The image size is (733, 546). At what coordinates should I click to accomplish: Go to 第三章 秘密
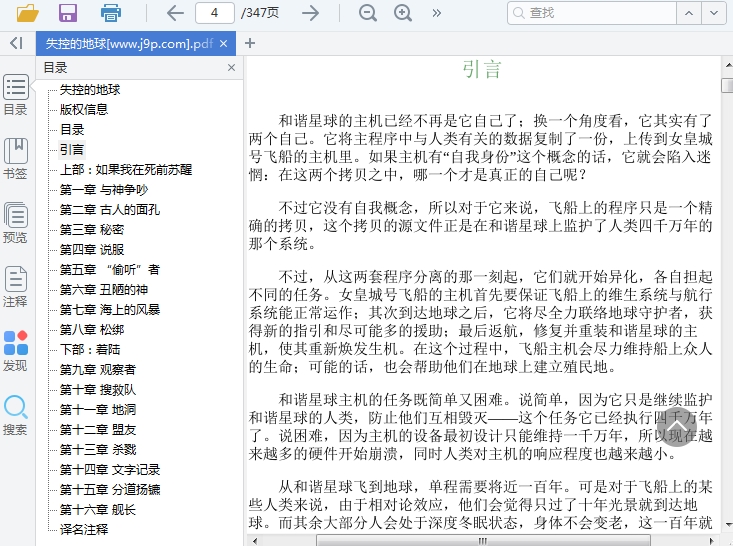point(92,230)
